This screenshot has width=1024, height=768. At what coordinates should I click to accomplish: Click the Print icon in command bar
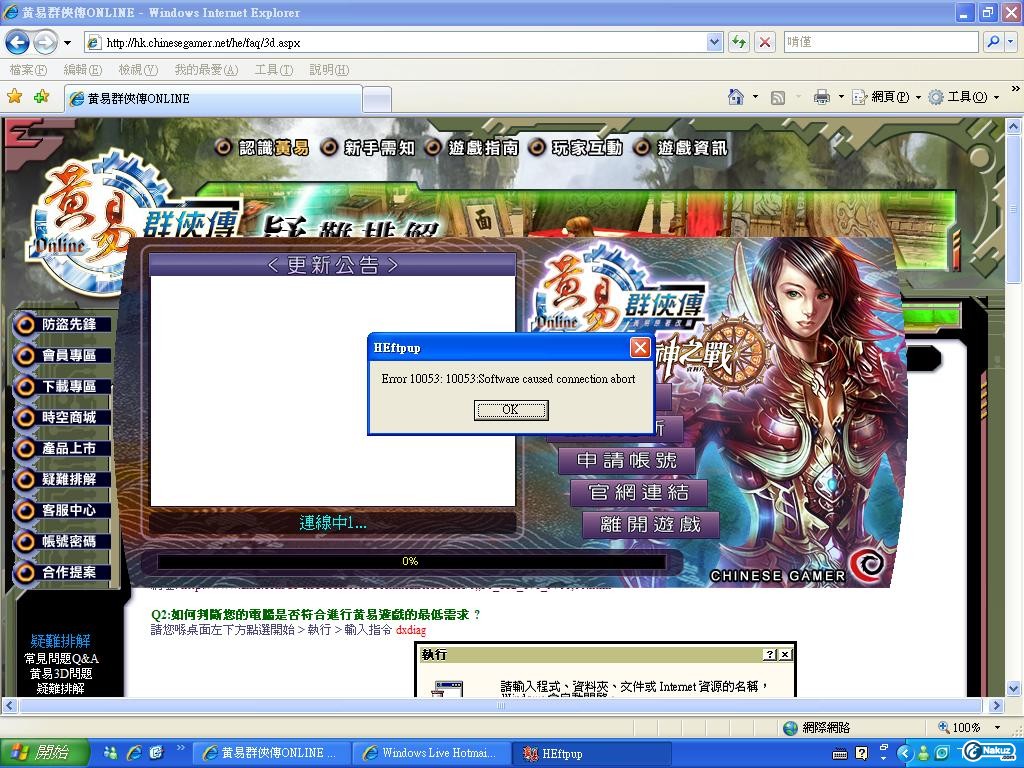(822, 97)
